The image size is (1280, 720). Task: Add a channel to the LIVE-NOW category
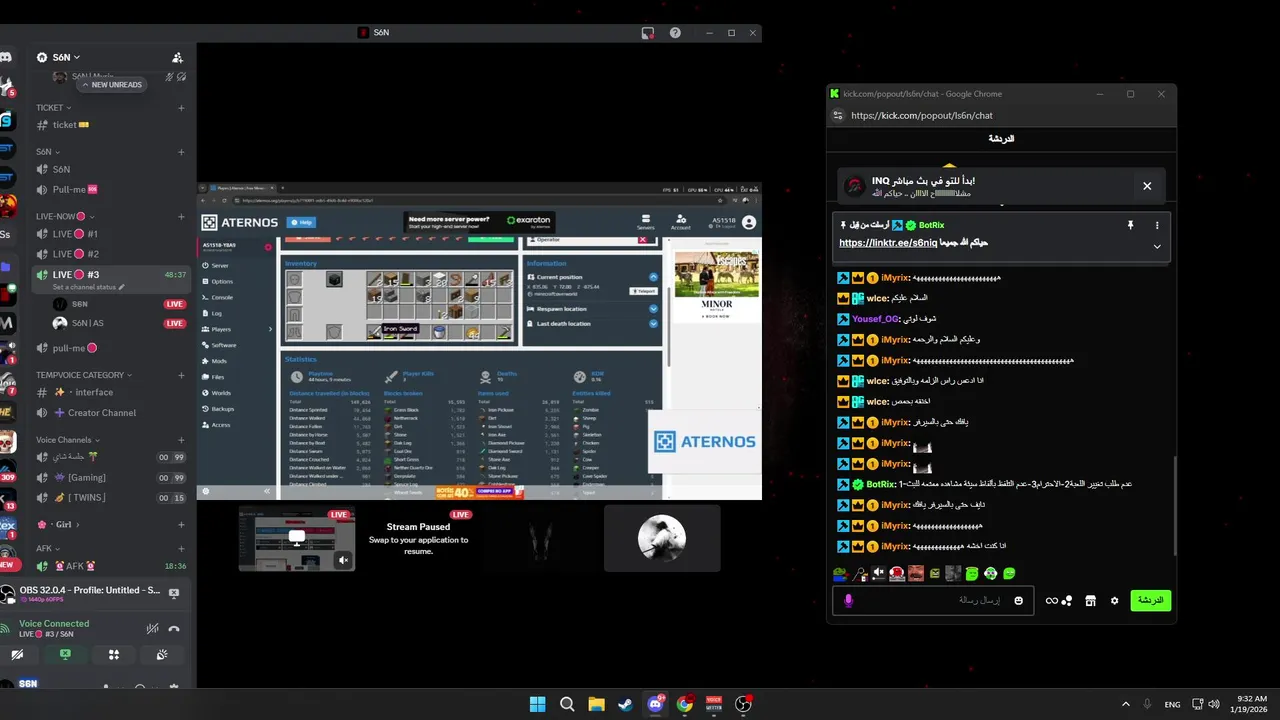[x=181, y=216]
